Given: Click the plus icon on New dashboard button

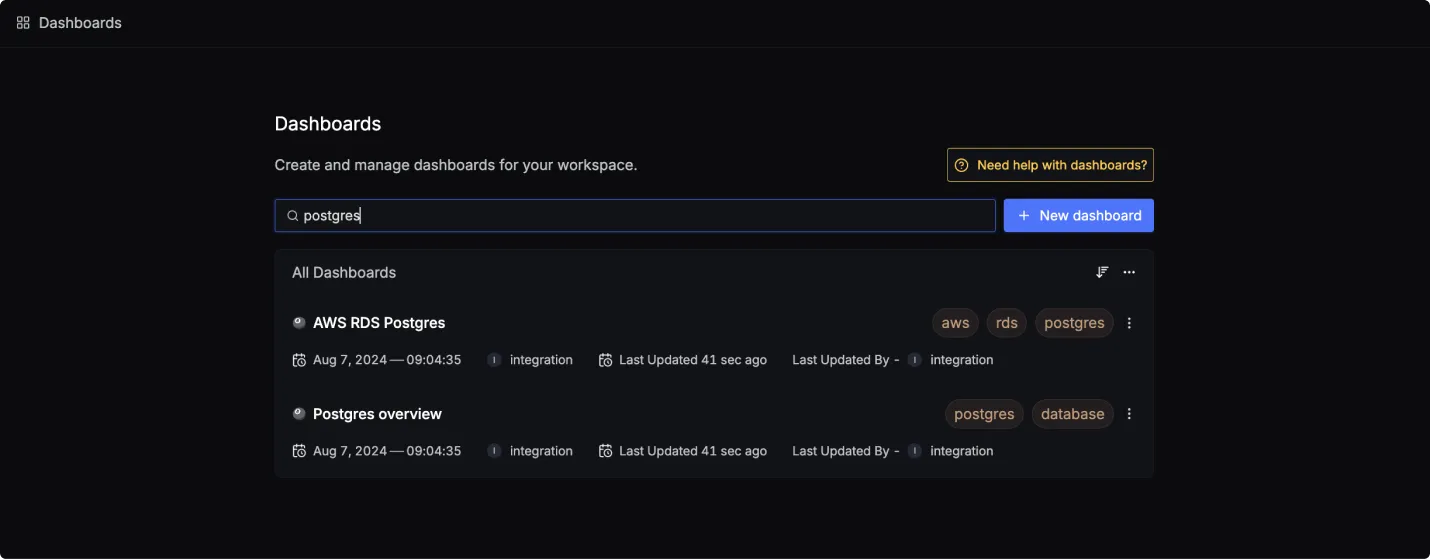Looking at the screenshot, I should tap(1024, 215).
